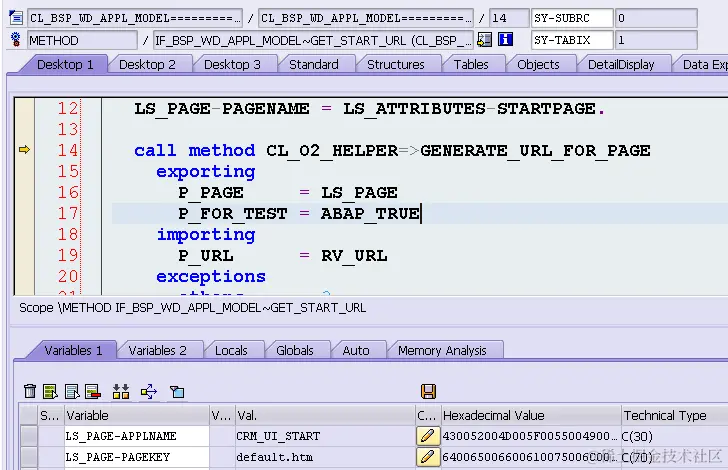Click the green table icon next to the trash can
Screen dimensions: 728x470
tap(50, 392)
